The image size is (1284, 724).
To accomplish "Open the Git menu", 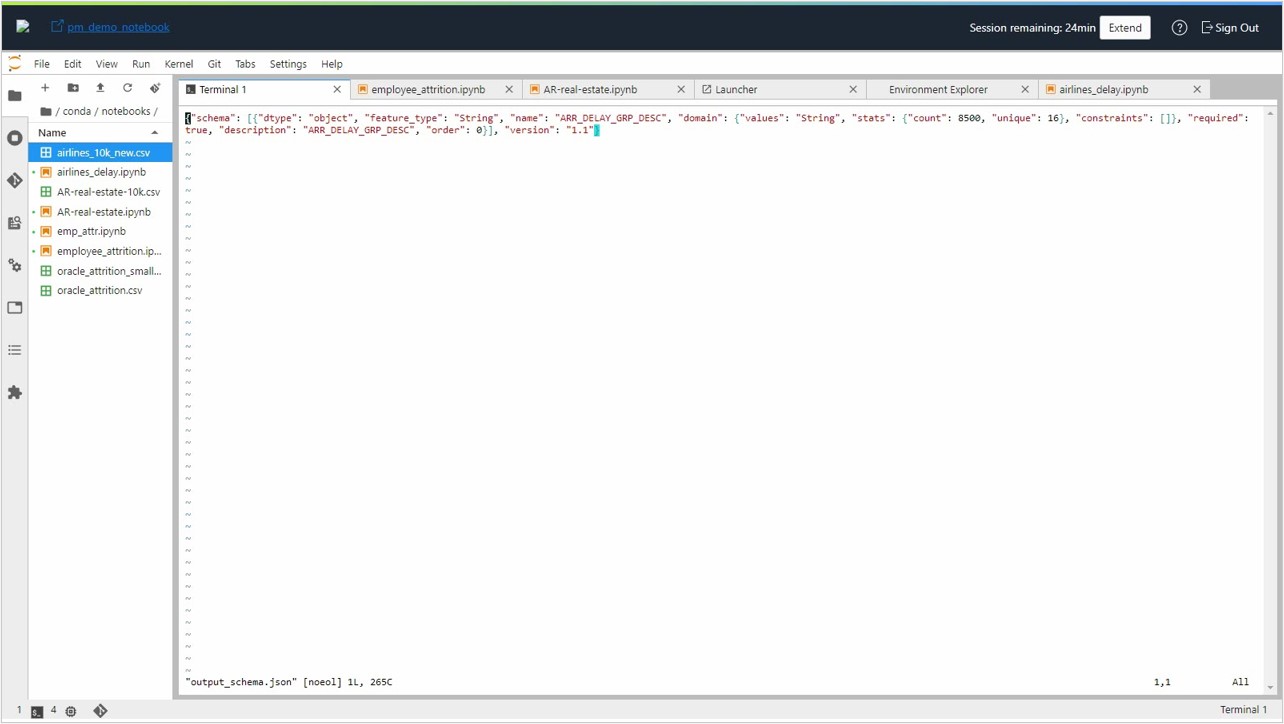I will [214, 64].
